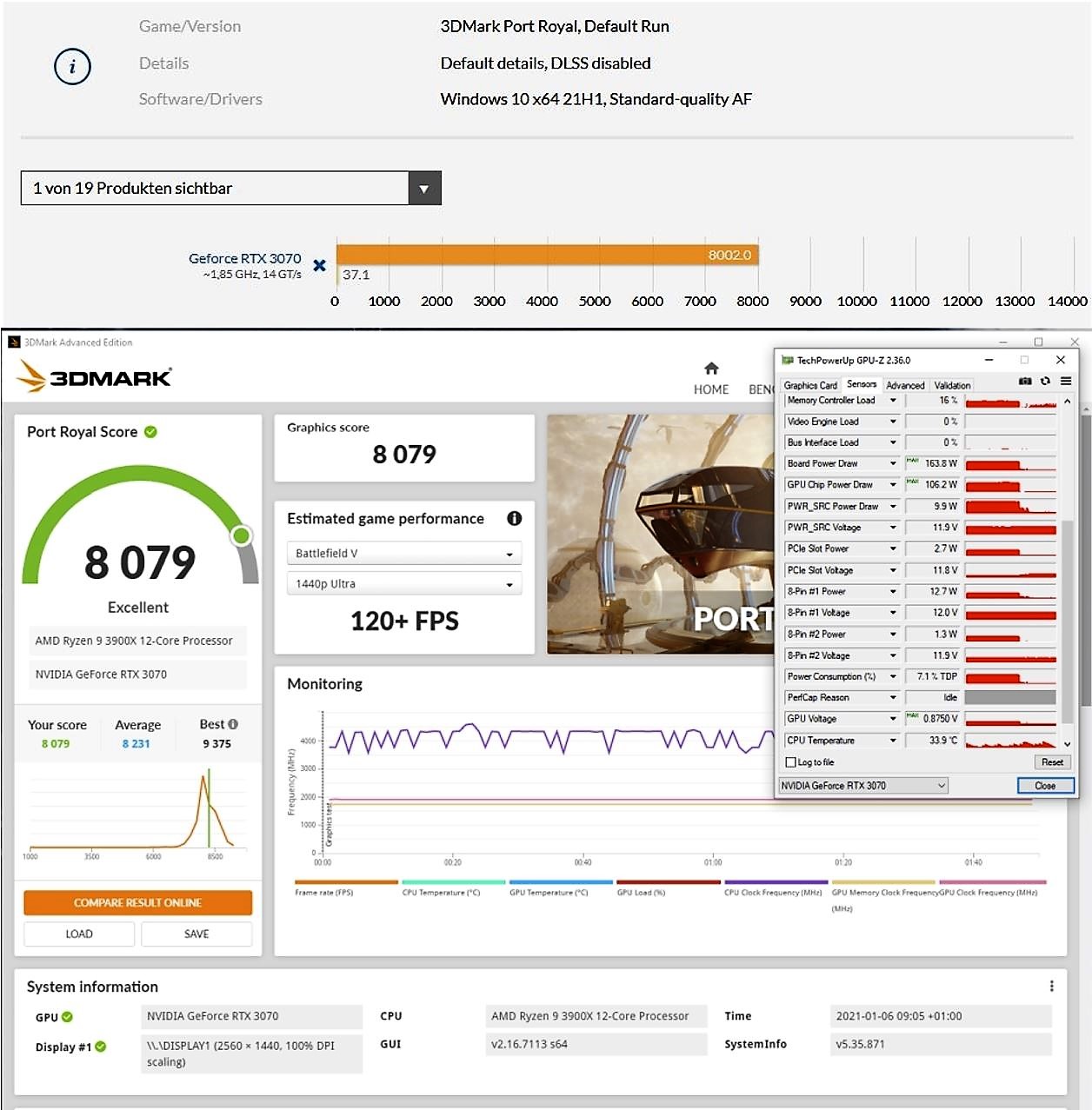Viewport: 1092px width, 1110px height.
Task: Click the Graphics score value 8 079
Action: coord(404,455)
